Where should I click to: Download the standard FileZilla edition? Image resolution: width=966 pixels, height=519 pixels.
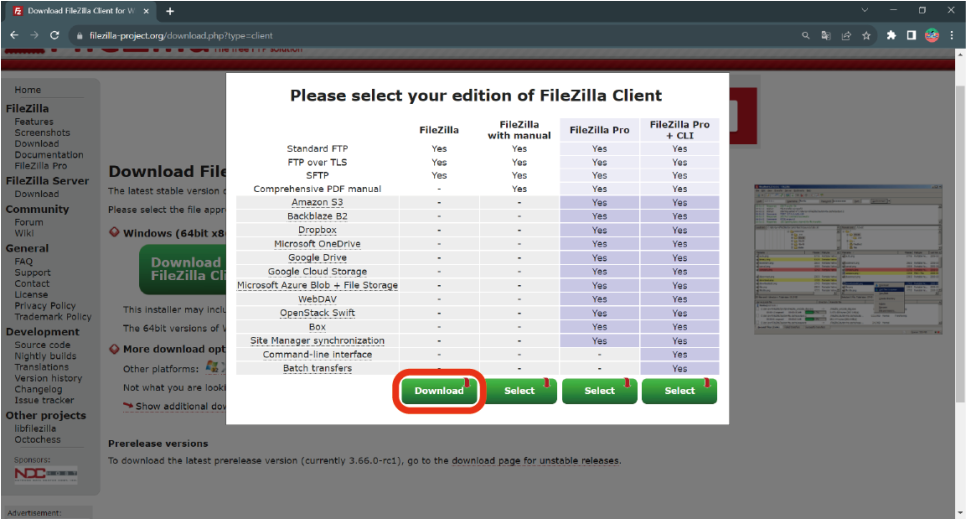click(439, 391)
